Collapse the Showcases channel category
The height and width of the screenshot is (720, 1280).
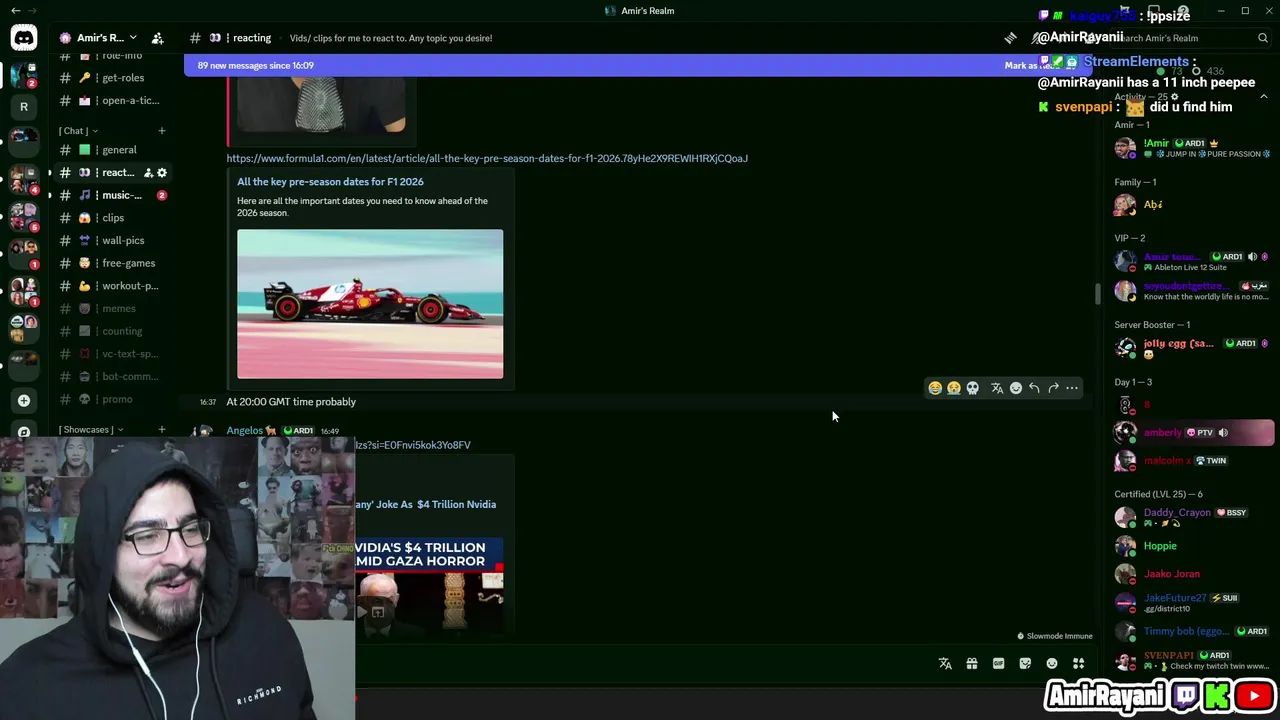tap(90, 430)
